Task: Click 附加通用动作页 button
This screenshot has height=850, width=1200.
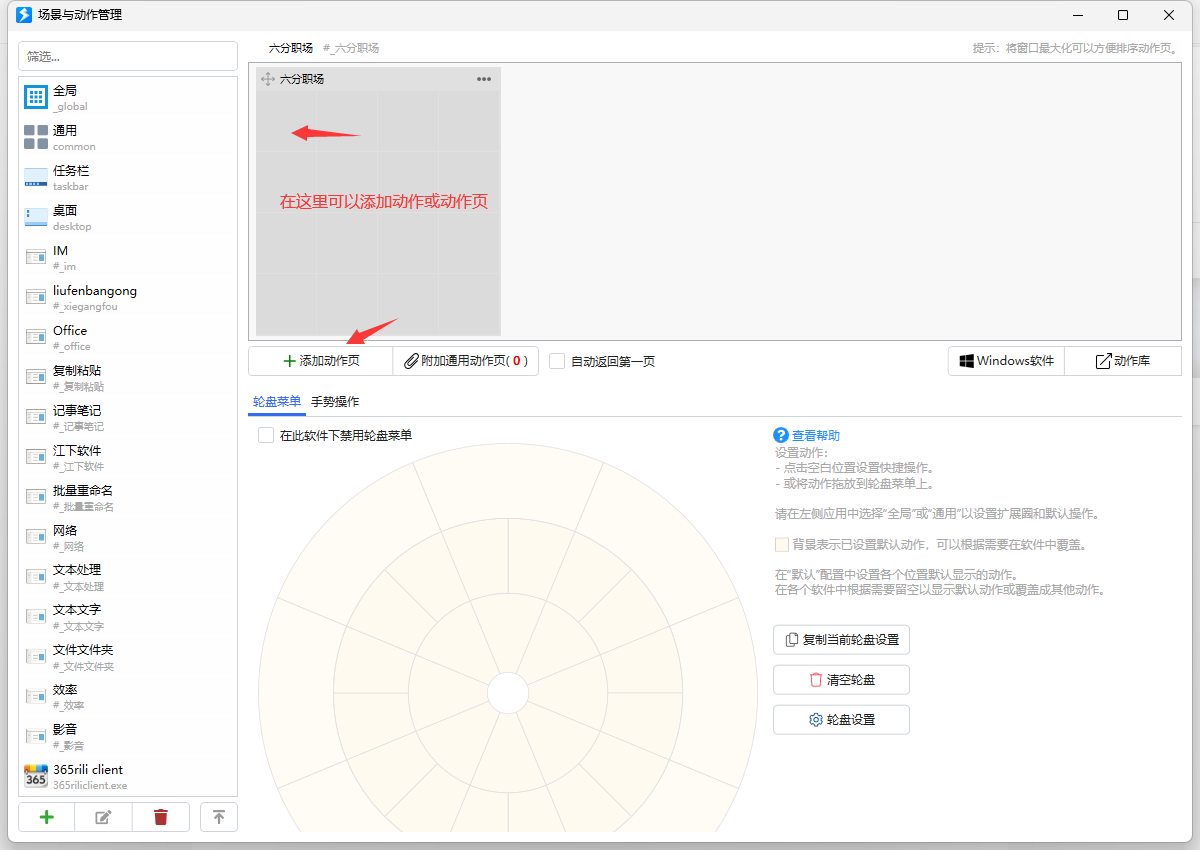Action: [466, 361]
